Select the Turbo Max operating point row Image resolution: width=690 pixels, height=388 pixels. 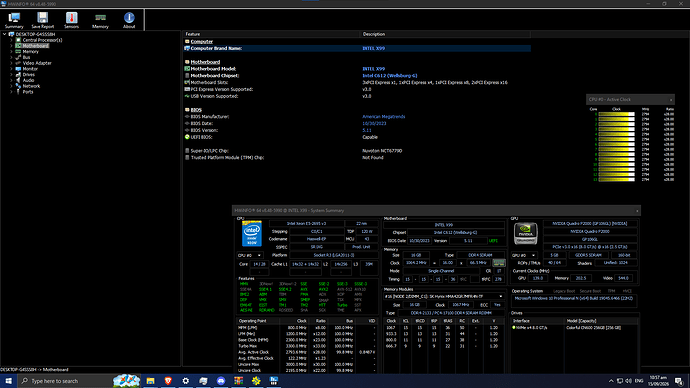[x=307, y=346]
